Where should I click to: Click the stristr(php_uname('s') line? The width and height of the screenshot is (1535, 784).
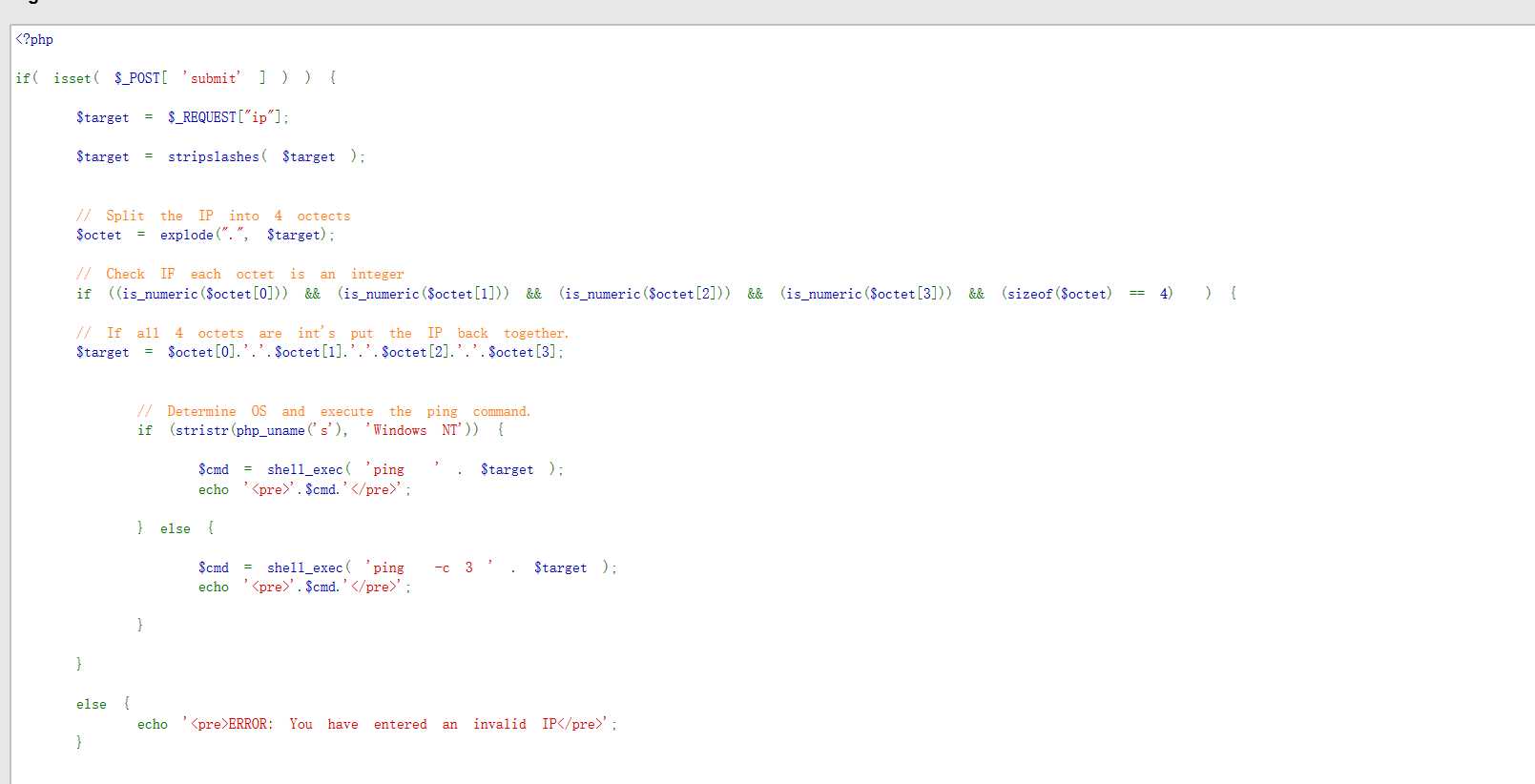point(321,430)
